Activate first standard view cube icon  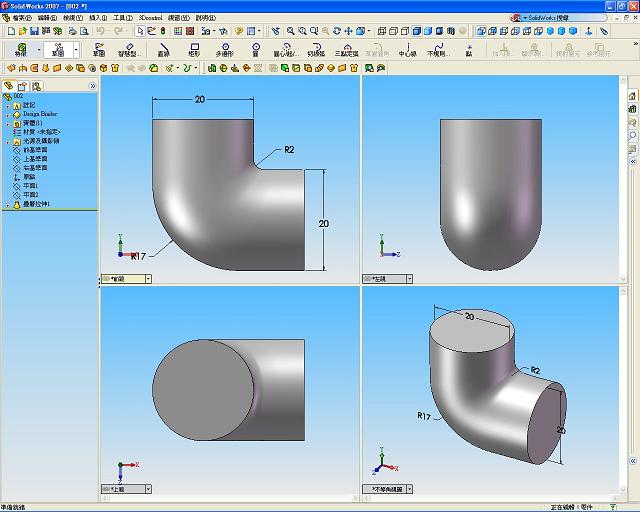click(481, 31)
